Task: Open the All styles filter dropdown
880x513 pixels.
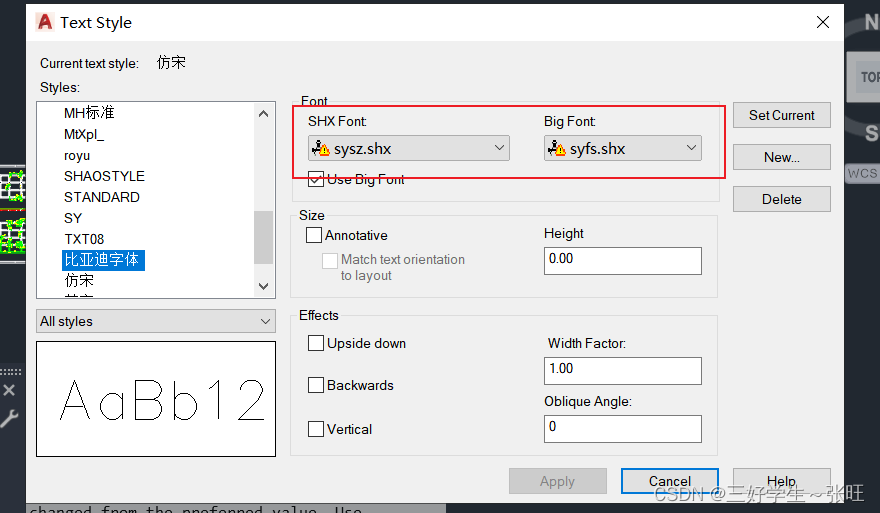Action: click(x=155, y=322)
